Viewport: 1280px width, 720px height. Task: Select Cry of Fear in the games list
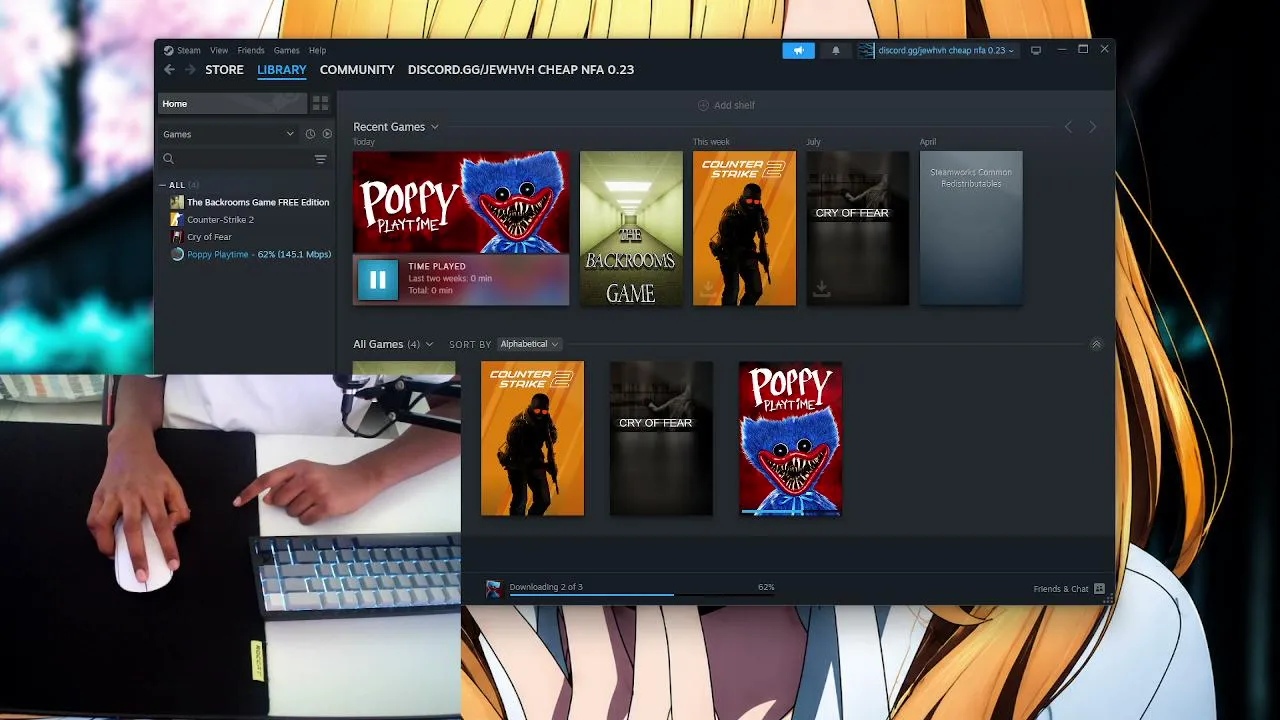tap(210, 237)
